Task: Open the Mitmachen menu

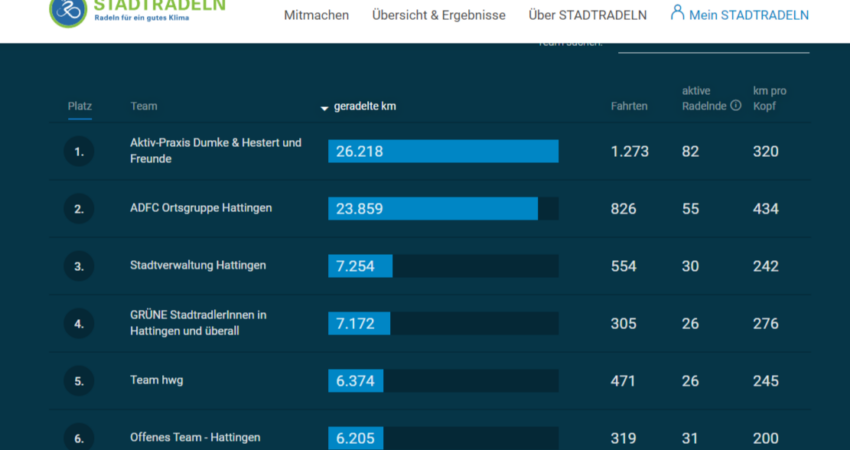Action: coord(317,15)
